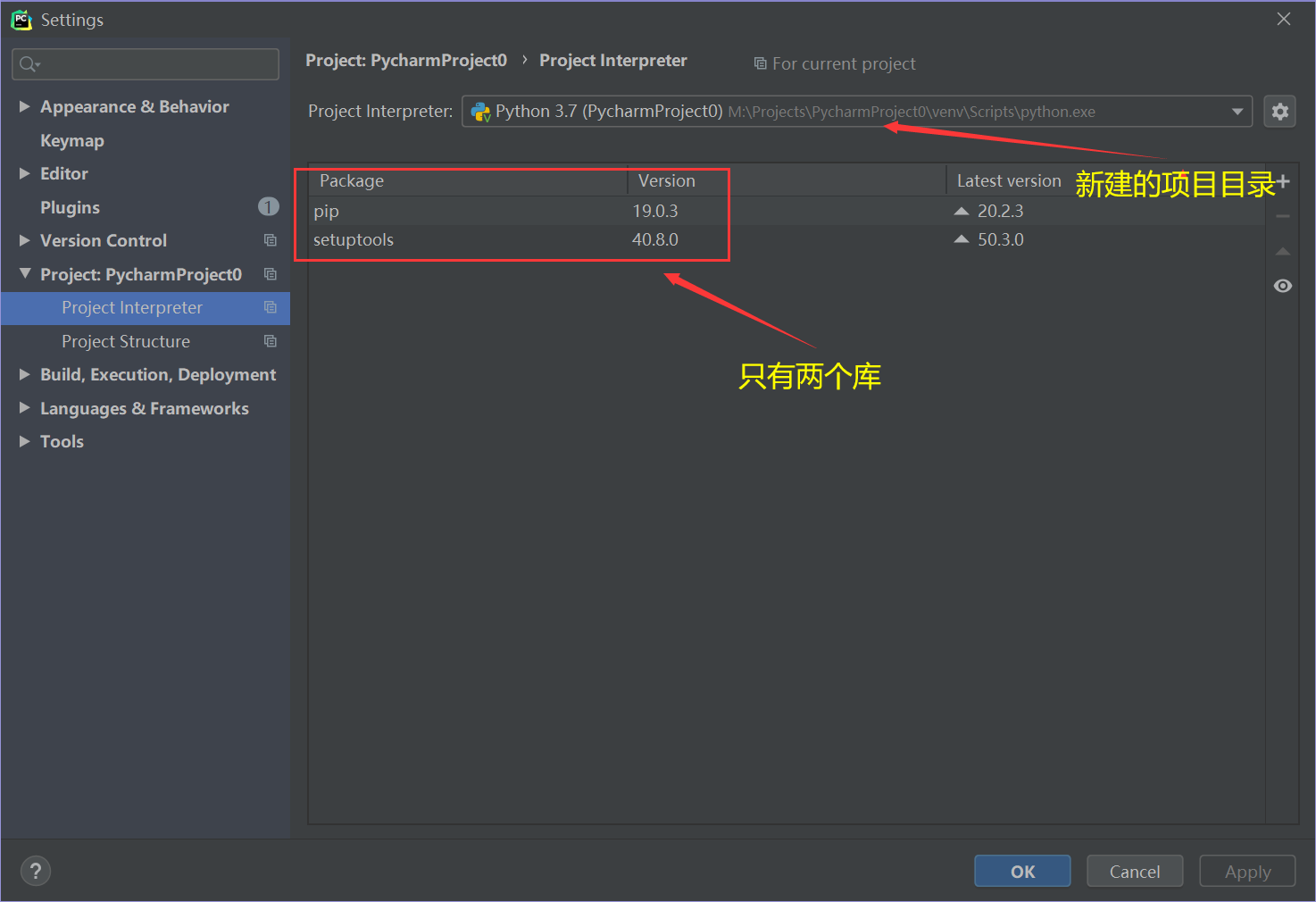This screenshot has height=902, width=1316.
Task: Select Editor settings item
Action: pyautogui.click(x=64, y=173)
